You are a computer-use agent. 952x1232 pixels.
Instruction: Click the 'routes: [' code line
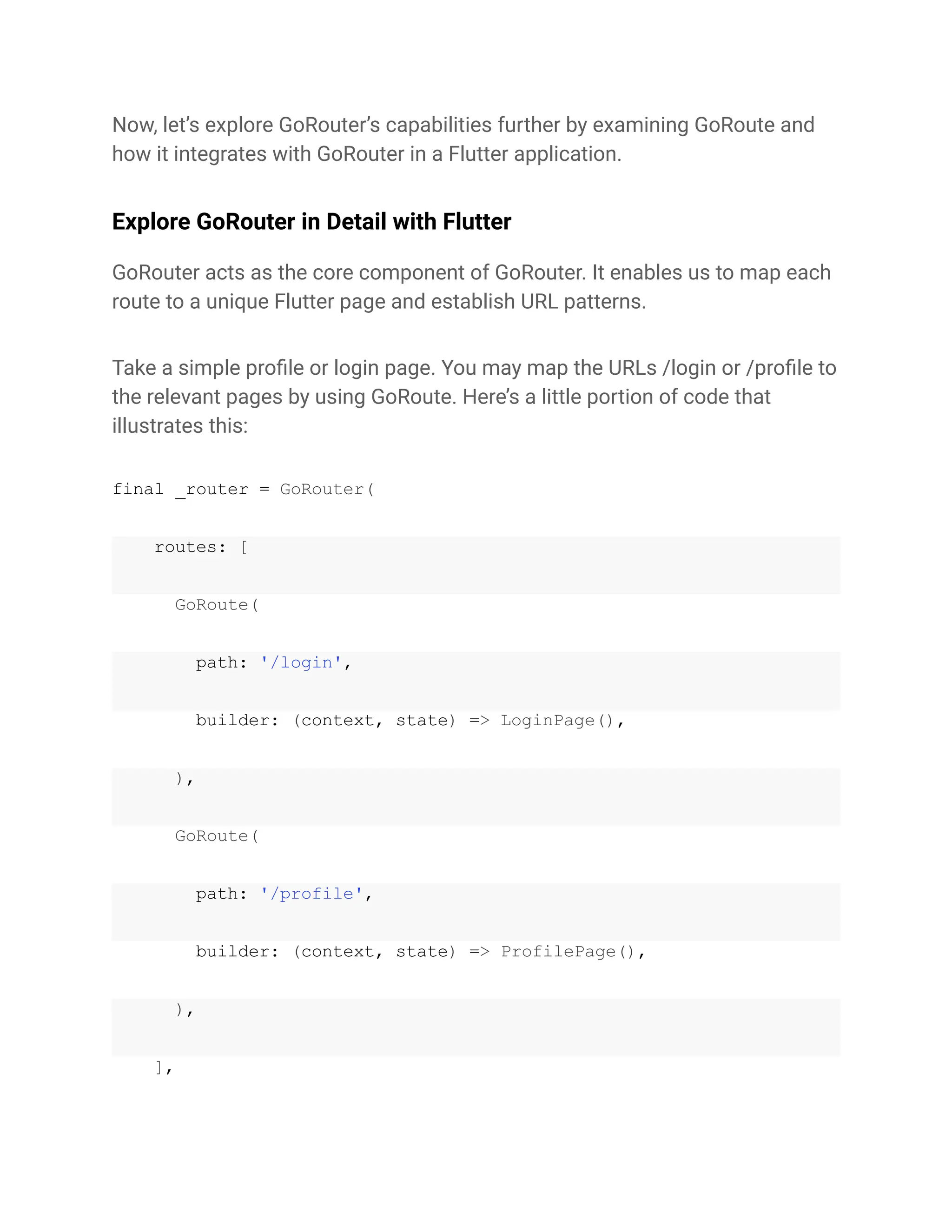(200, 547)
